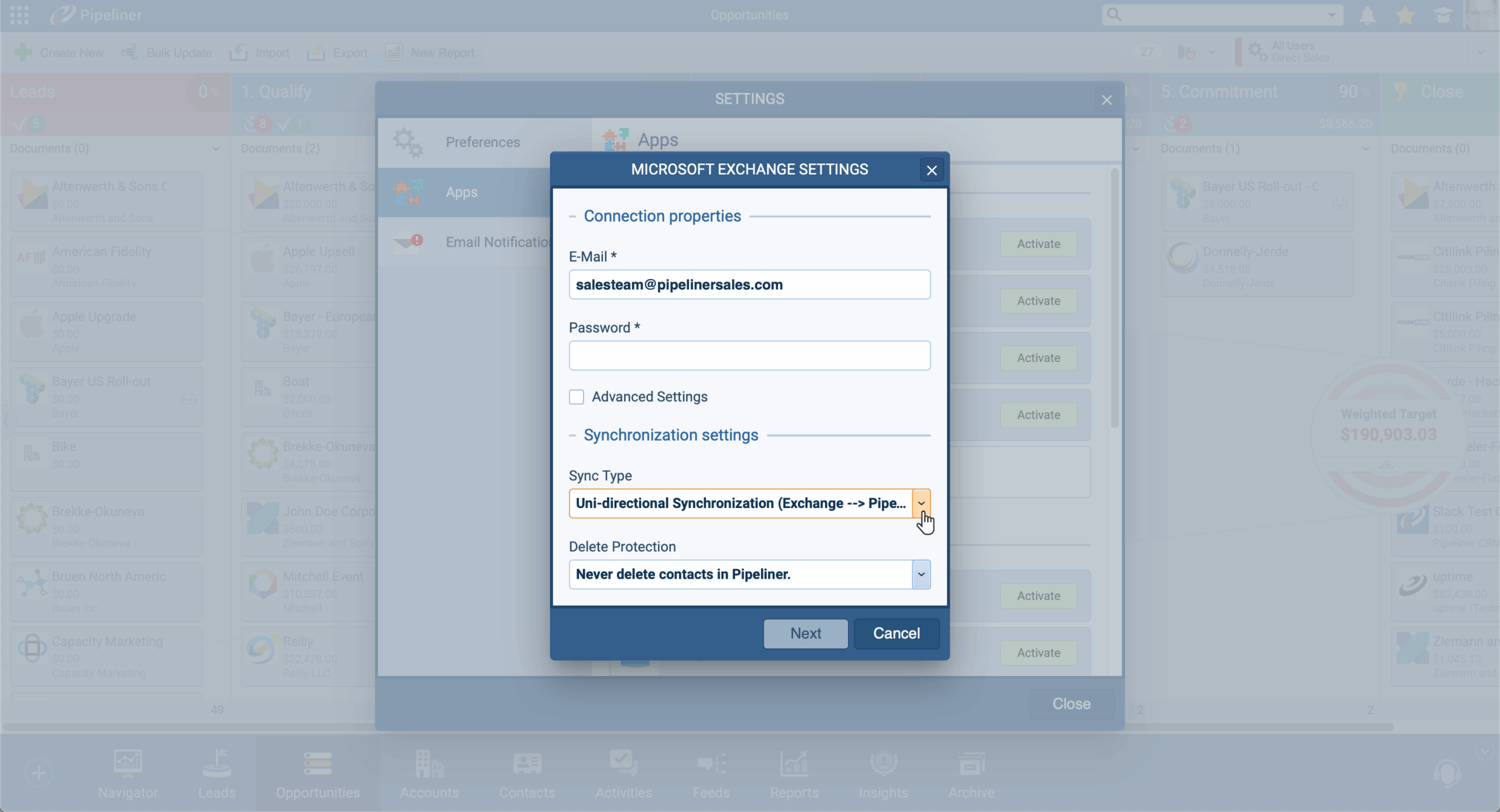Click the Next button
Screen dimensions: 1500x812
805,633
